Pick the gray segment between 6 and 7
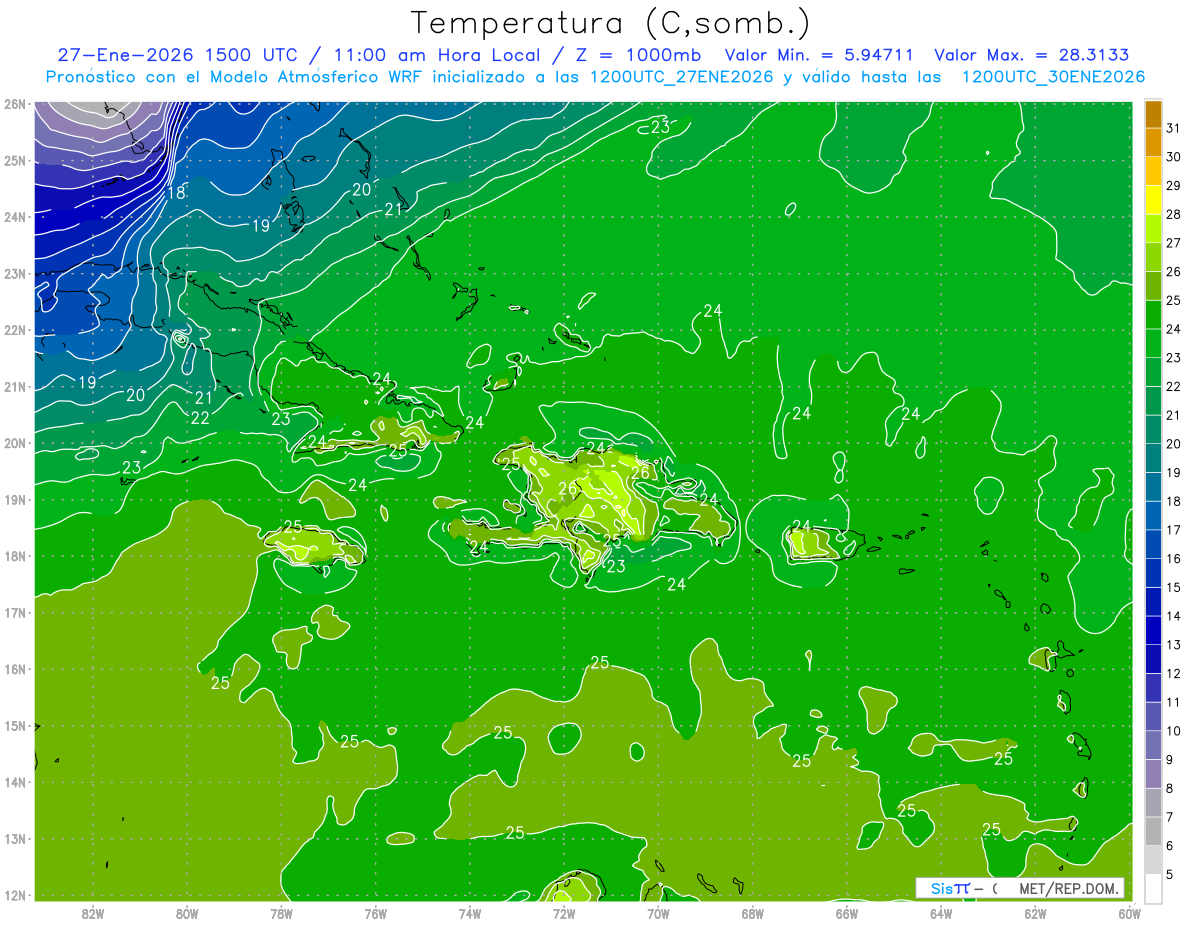The height and width of the screenshot is (927, 1200). coord(1153,831)
